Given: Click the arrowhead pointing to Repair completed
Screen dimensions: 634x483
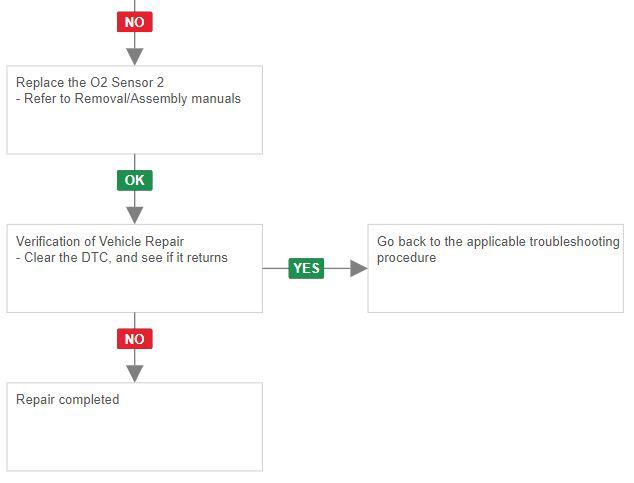Looking at the screenshot, I should click(135, 373).
